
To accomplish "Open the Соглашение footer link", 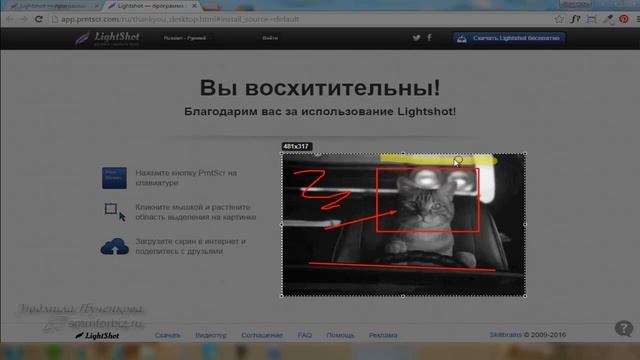I will pos(262,335).
